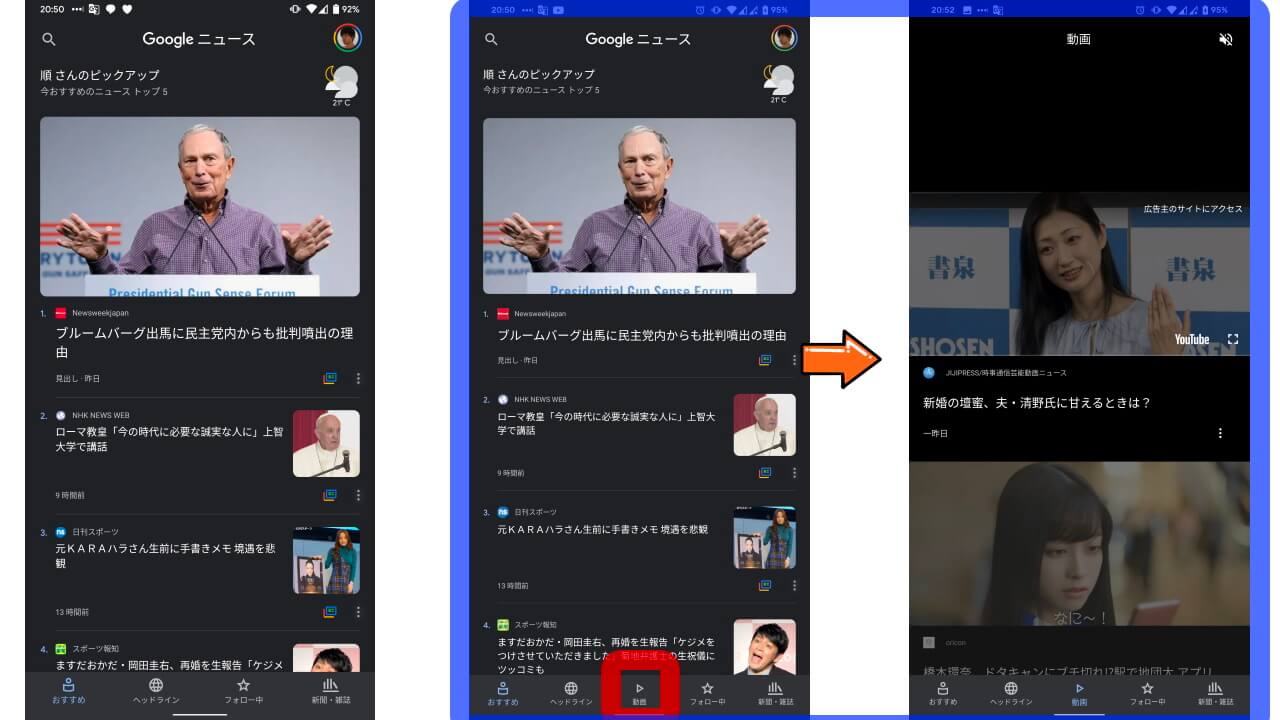Open the 広告主のサイトにアクセス advertiser link
1280x720 pixels.
pyautogui.click(x=1192, y=209)
